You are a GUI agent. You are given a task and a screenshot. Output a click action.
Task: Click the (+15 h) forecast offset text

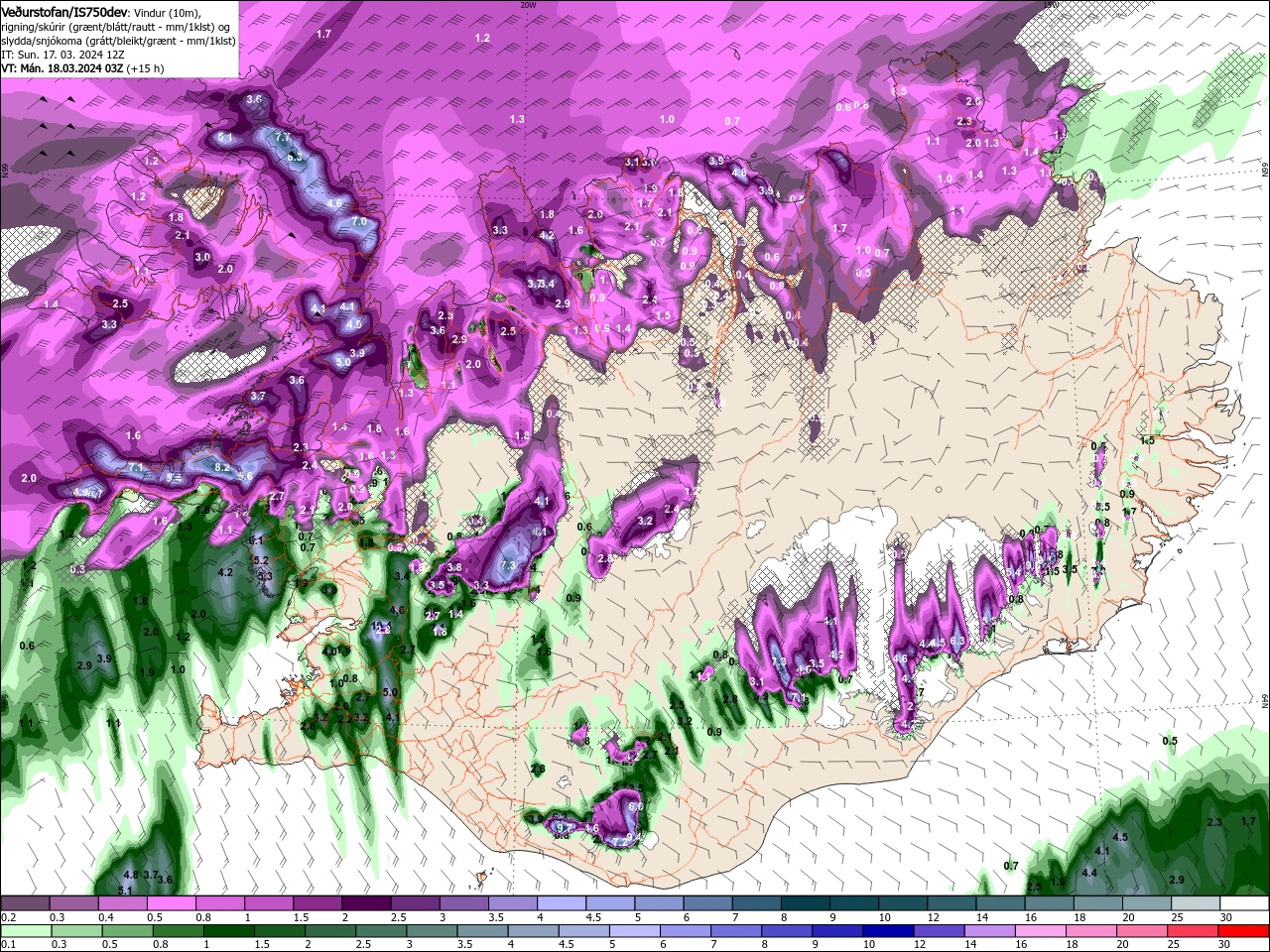pyautogui.click(x=145, y=68)
